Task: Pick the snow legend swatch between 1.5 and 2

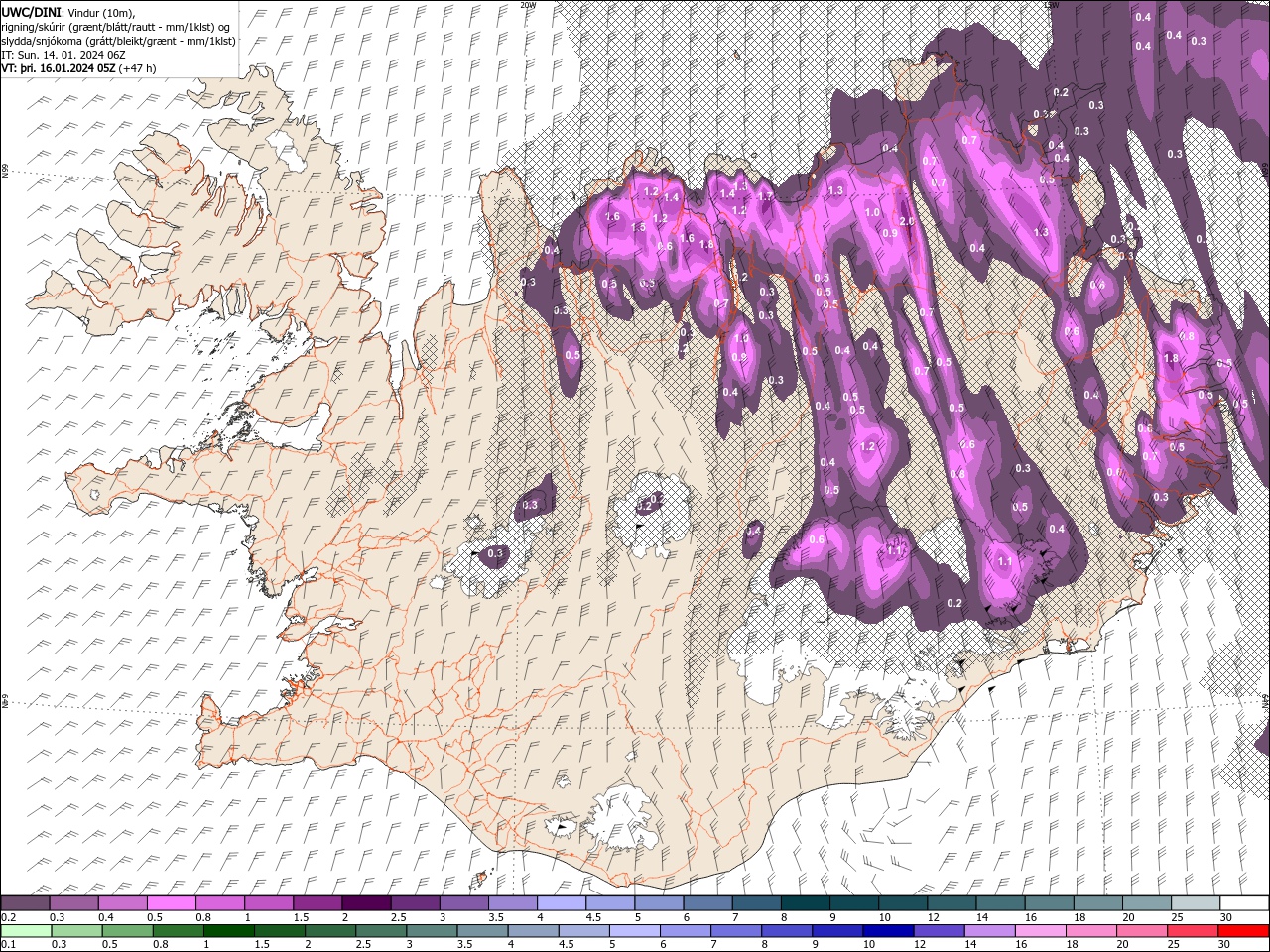Action: 317,903
